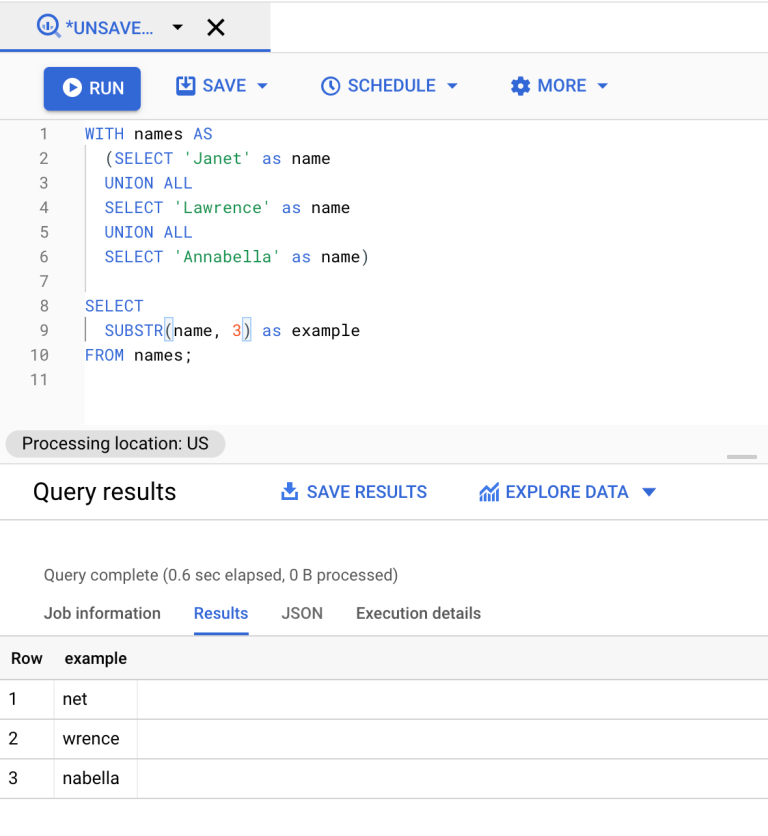This screenshot has width=768, height=836.
Task: Click the MORE menu button
Action: 558,86
